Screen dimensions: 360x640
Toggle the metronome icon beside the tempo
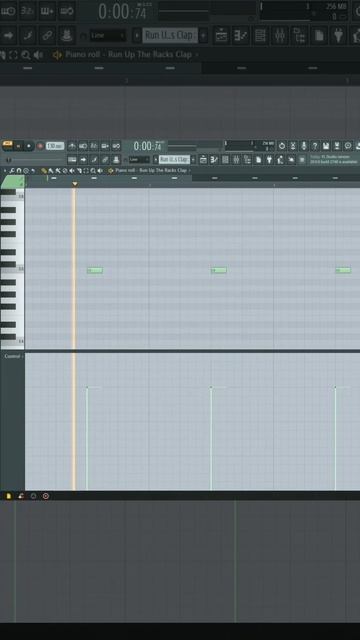point(72,146)
